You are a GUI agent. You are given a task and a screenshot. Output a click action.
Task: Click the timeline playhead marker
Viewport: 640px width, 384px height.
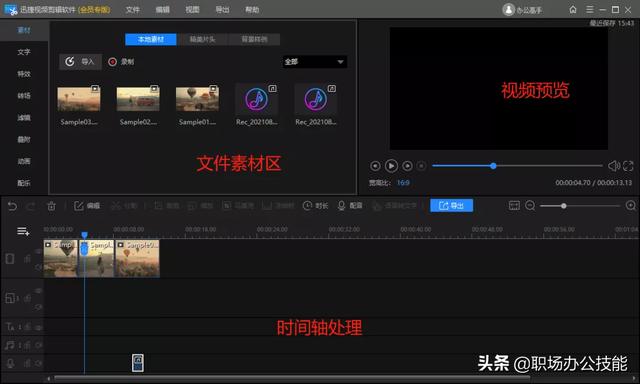pyautogui.click(x=84, y=235)
